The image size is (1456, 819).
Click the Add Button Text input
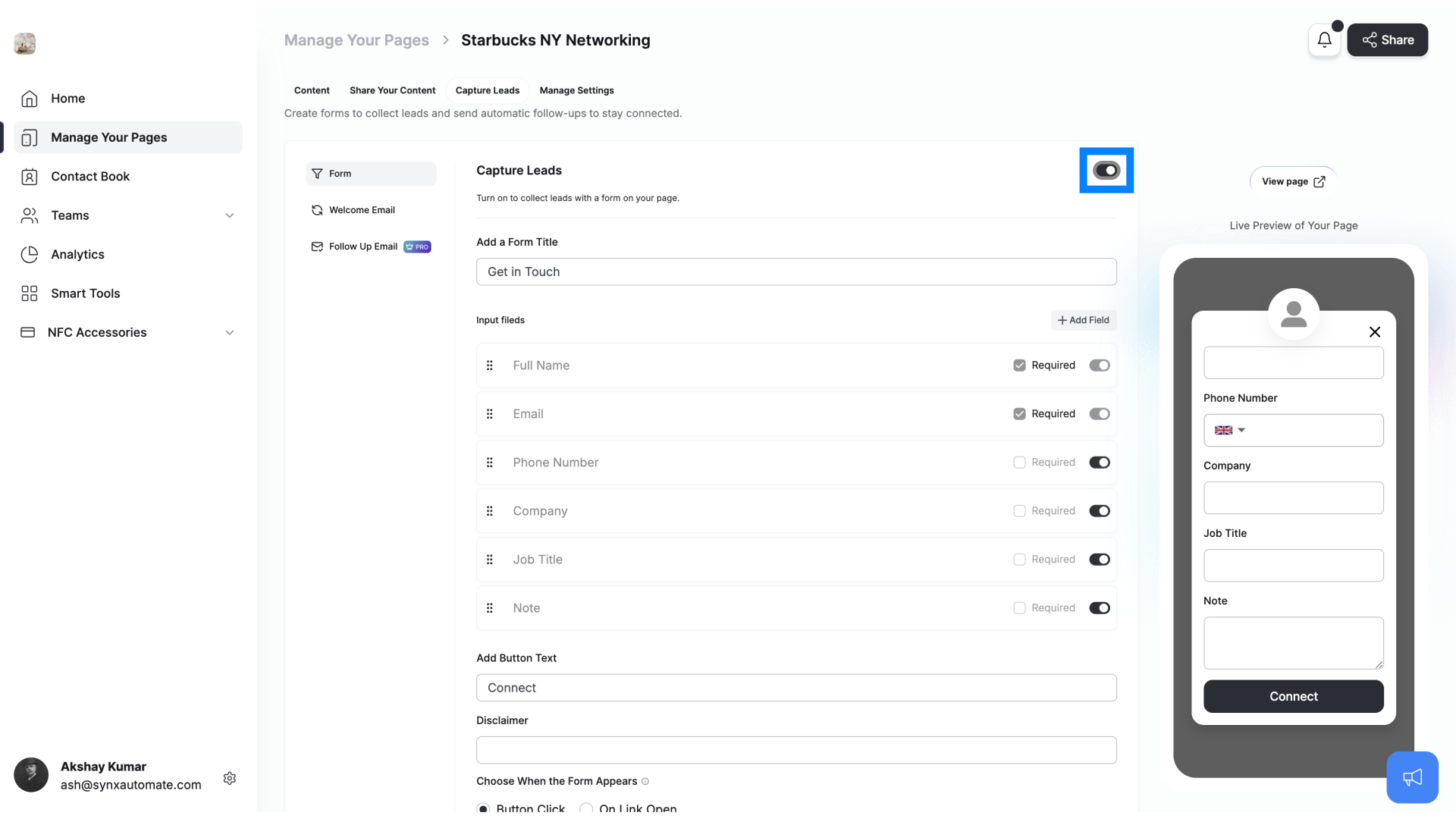click(796, 688)
